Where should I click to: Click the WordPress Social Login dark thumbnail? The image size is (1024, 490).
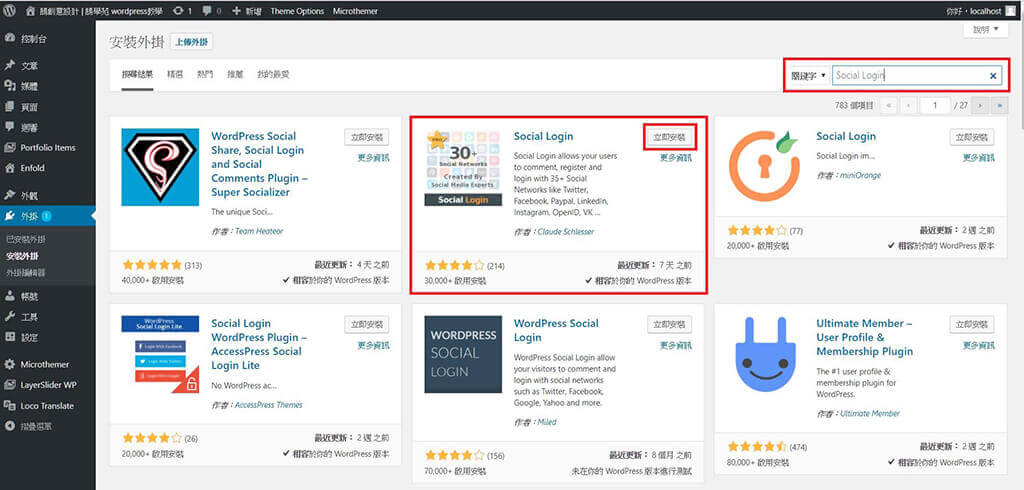(x=463, y=355)
